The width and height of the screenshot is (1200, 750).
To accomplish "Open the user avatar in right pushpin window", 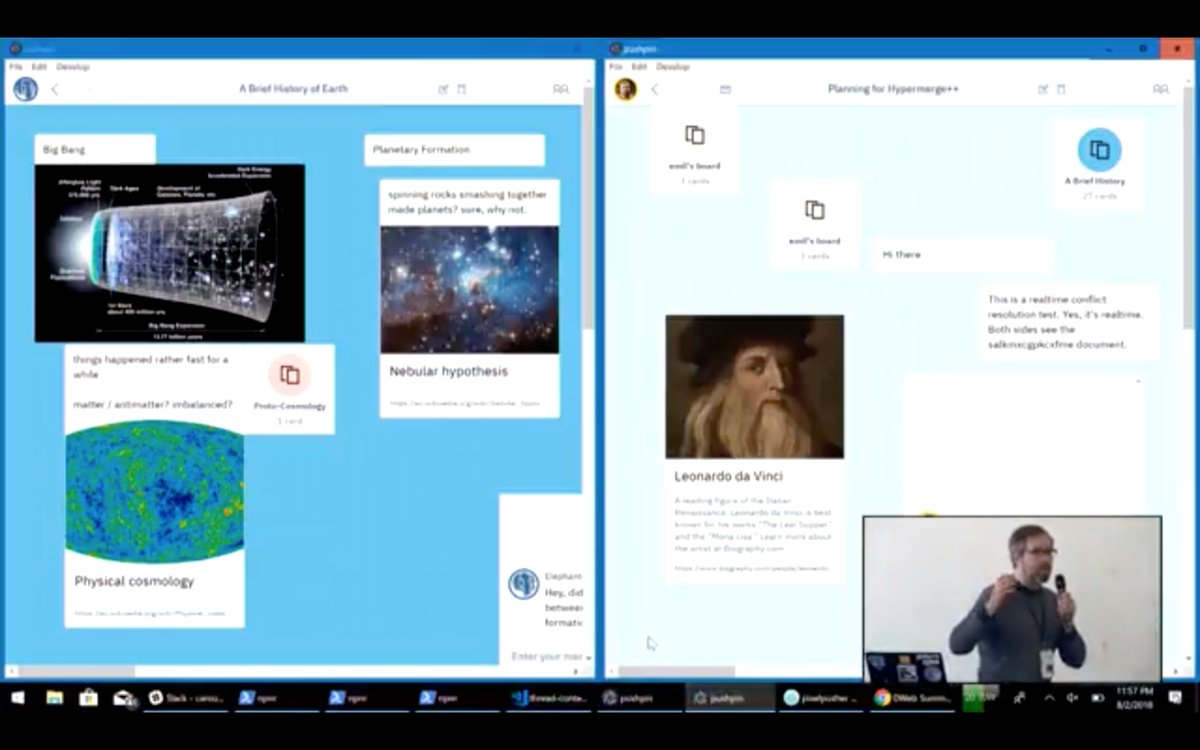I will (626, 89).
